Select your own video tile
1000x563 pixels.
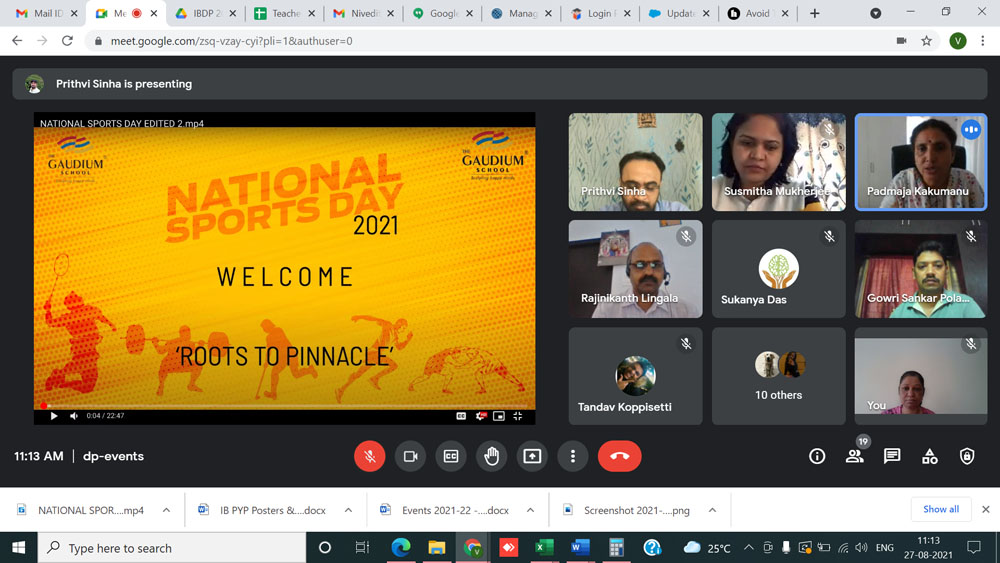[x=921, y=376]
